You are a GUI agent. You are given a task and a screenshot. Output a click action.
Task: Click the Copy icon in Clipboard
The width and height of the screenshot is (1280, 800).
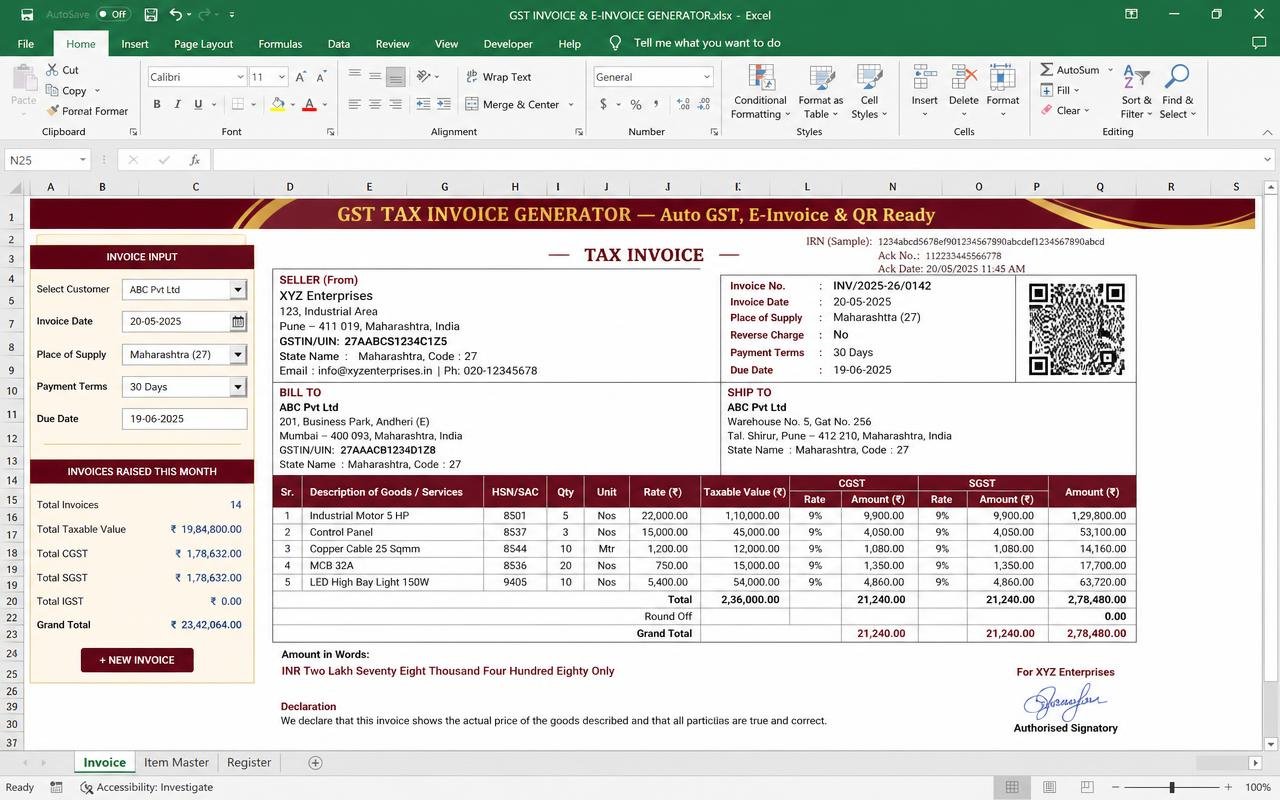(x=51, y=90)
